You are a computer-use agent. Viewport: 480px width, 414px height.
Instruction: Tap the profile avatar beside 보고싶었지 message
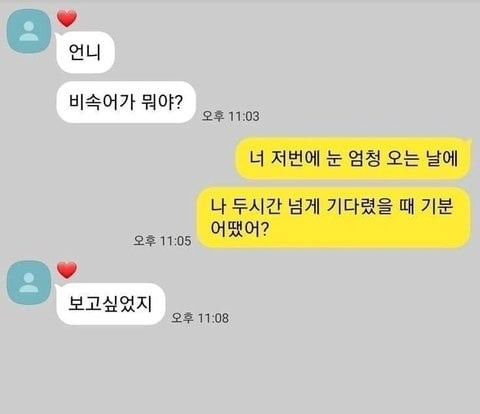click(29, 282)
